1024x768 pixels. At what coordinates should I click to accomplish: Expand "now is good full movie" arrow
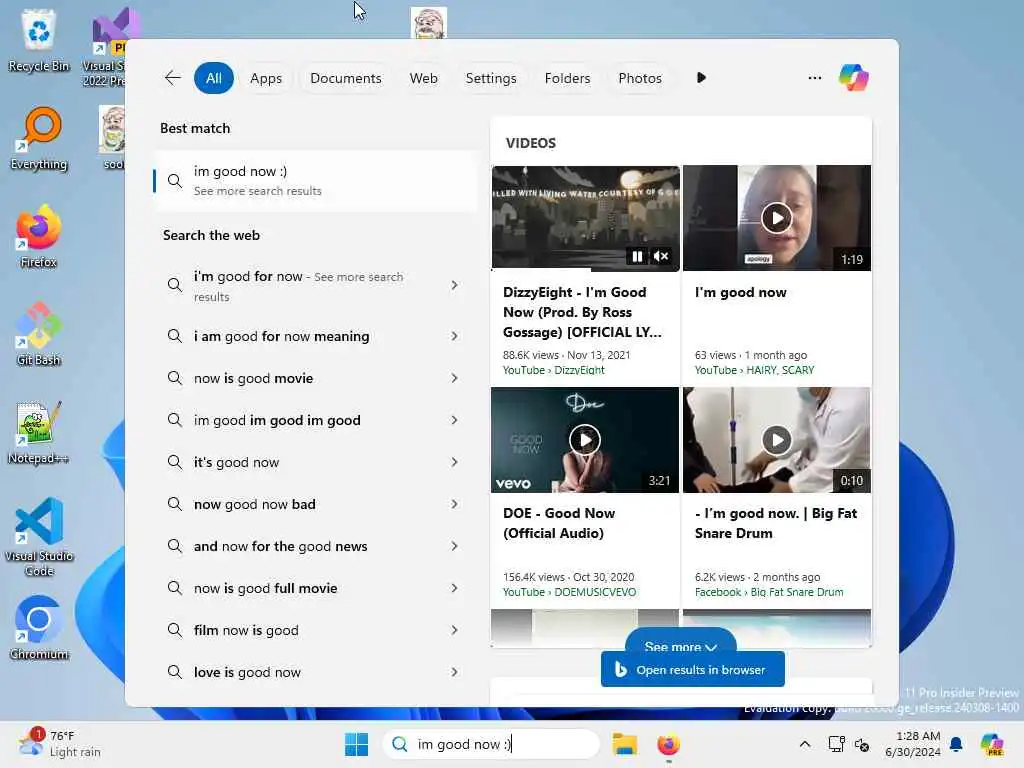pos(454,588)
